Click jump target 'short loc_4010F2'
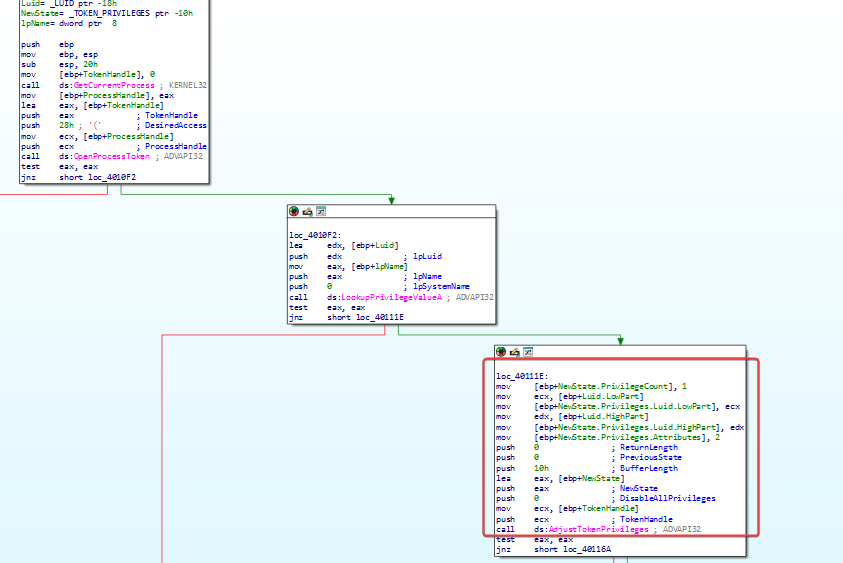The height and width of the screenshot is (563, 843). pyautogui.click(x=97, y=177)
